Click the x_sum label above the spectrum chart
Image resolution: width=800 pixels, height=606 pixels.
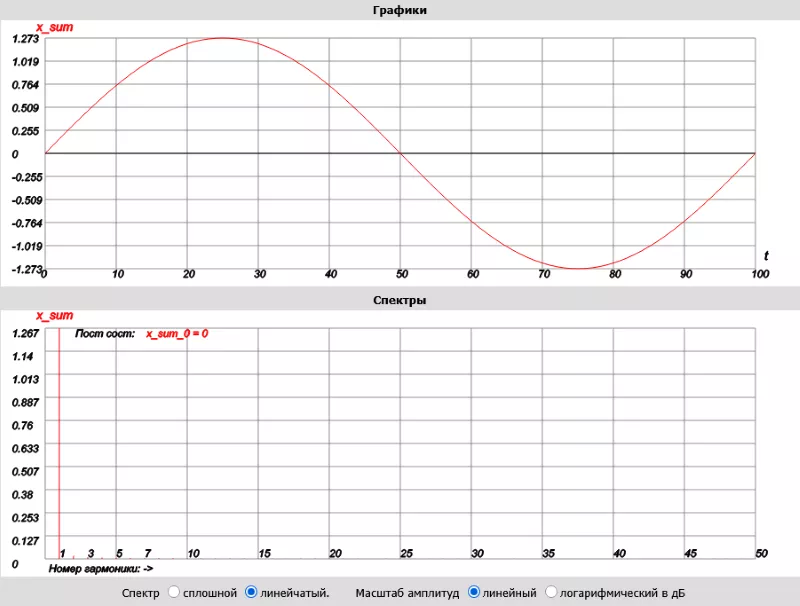pos(55,316)
